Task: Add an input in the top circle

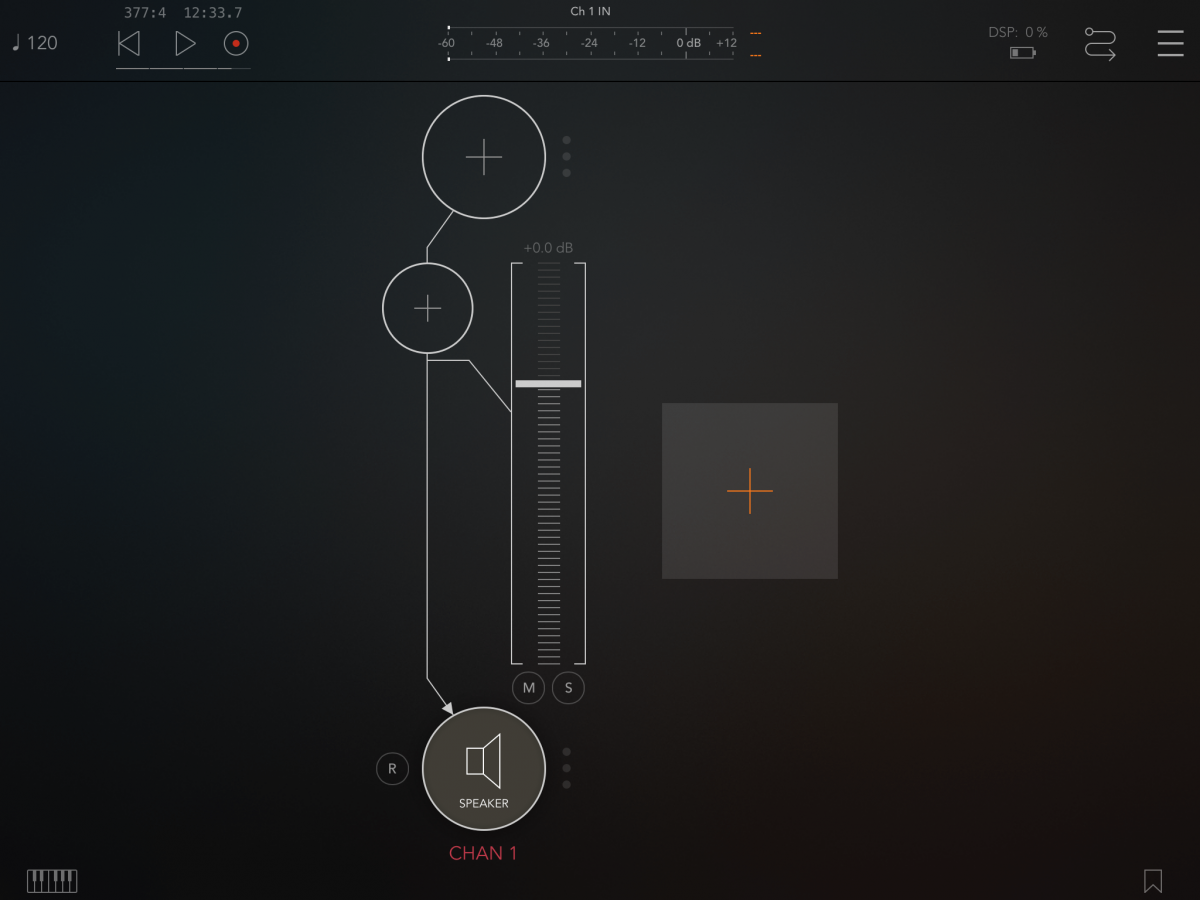Action: coord(484,157)
